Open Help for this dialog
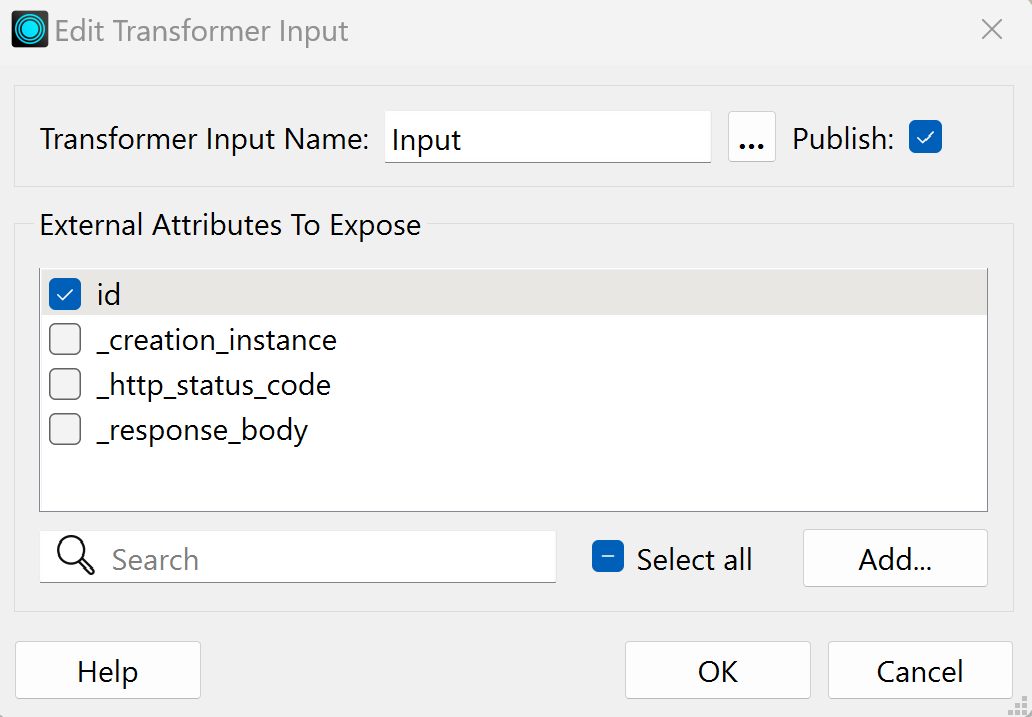 point(108,671)
